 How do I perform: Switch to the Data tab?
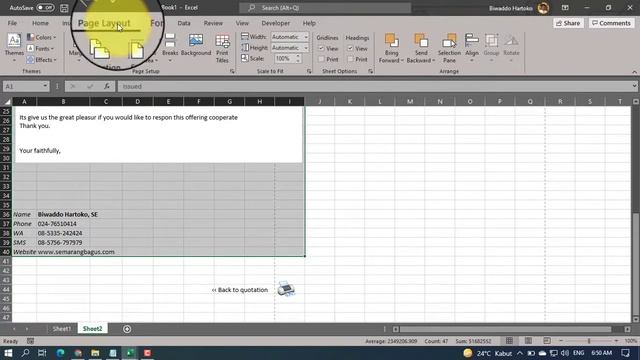(184, 23)
